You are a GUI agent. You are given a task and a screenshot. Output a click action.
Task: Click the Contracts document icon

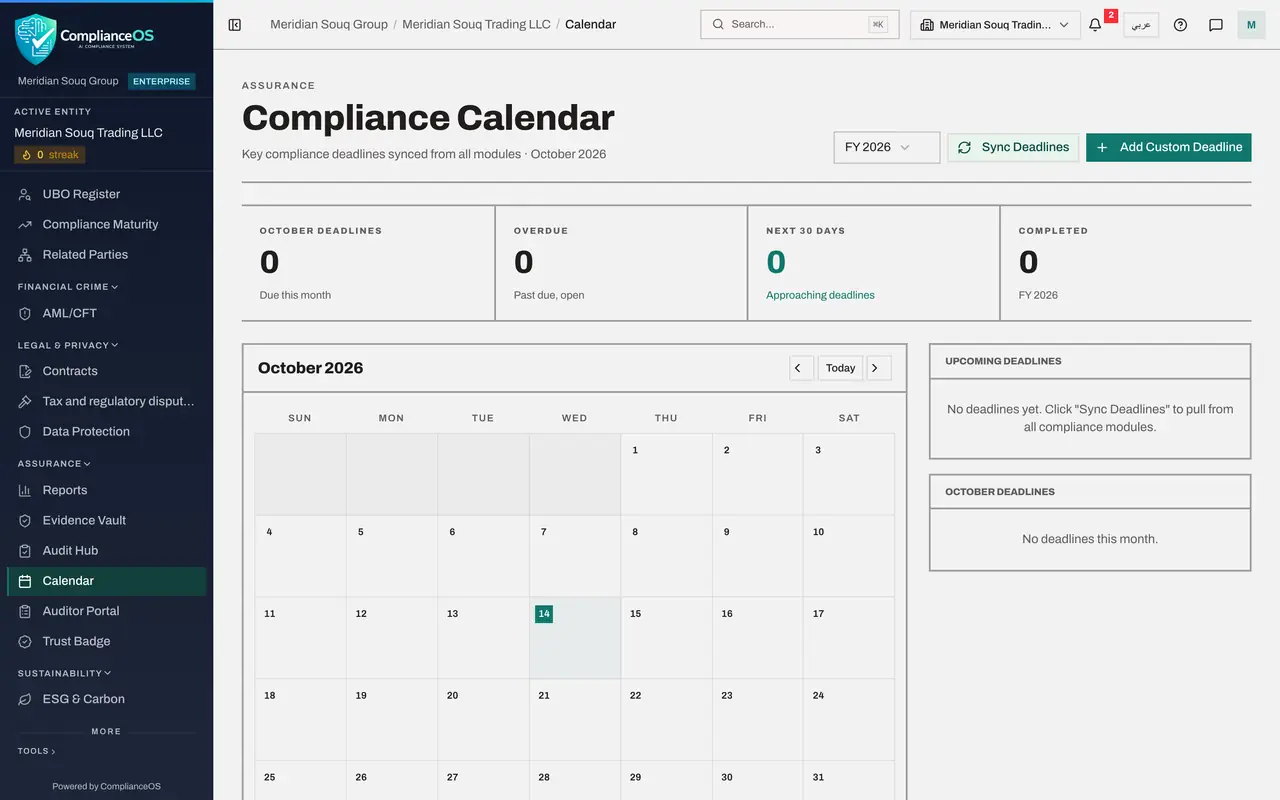tap(25, 371)
